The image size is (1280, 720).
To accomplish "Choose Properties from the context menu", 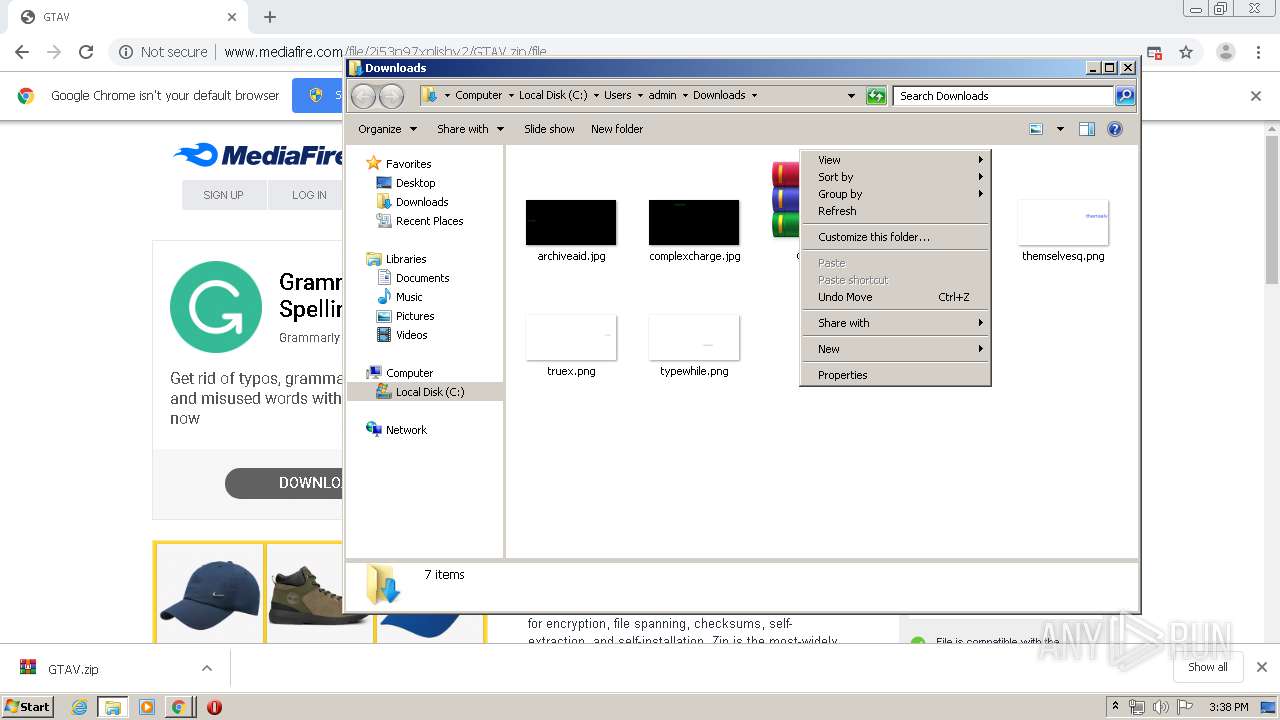I will (x=895, y=375).
